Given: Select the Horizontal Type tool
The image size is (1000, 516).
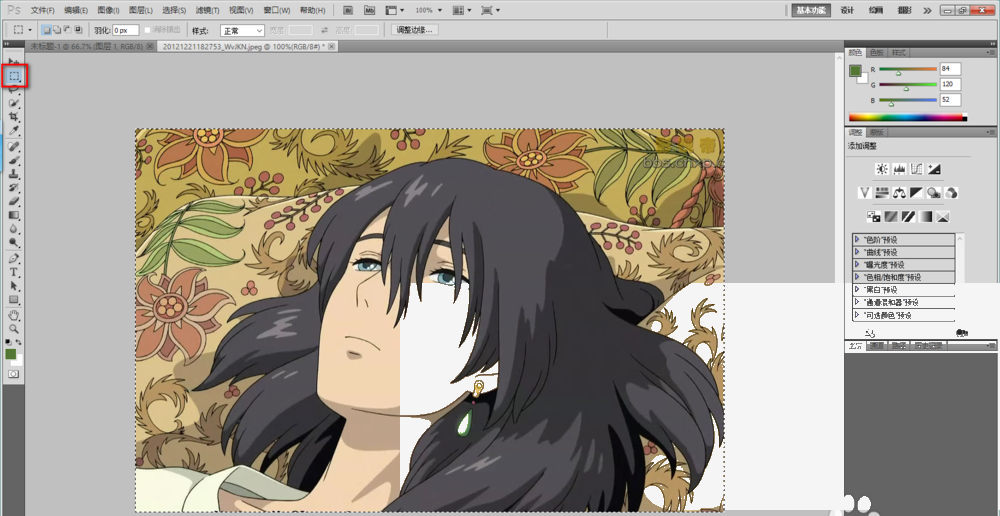Looking at the screenshot, I should pos(14,272).
